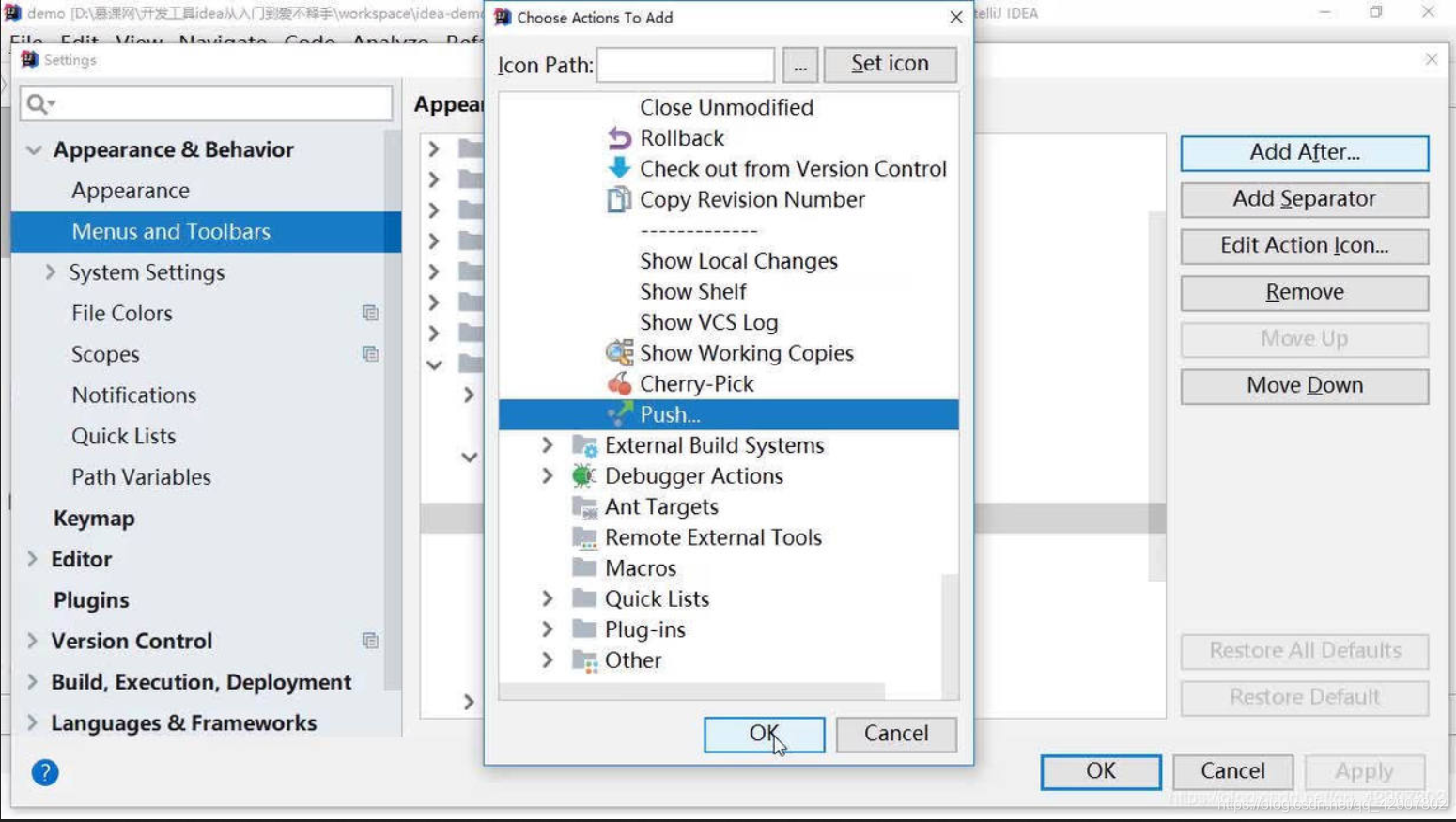Click the Other folder icon
1456x822 pixels.
point(584,660)
